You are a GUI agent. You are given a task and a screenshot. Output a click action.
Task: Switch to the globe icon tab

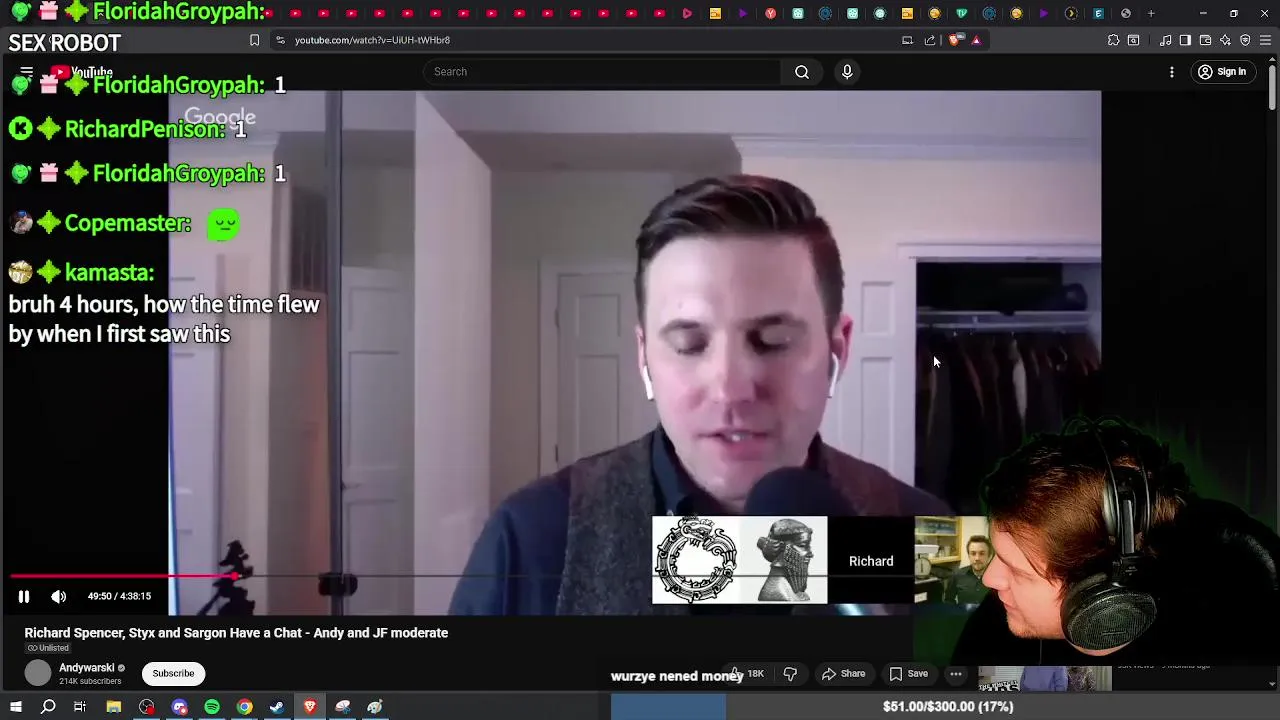[1126, 13]
